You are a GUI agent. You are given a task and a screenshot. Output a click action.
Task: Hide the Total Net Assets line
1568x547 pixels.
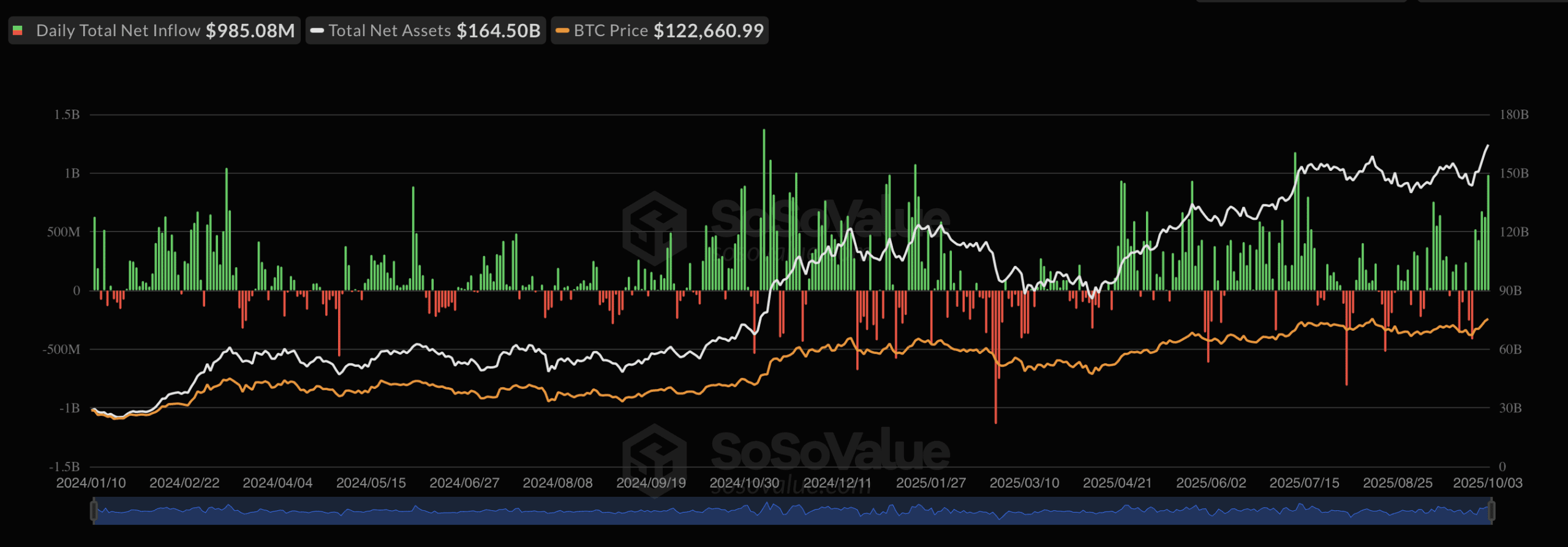(390, 31)
